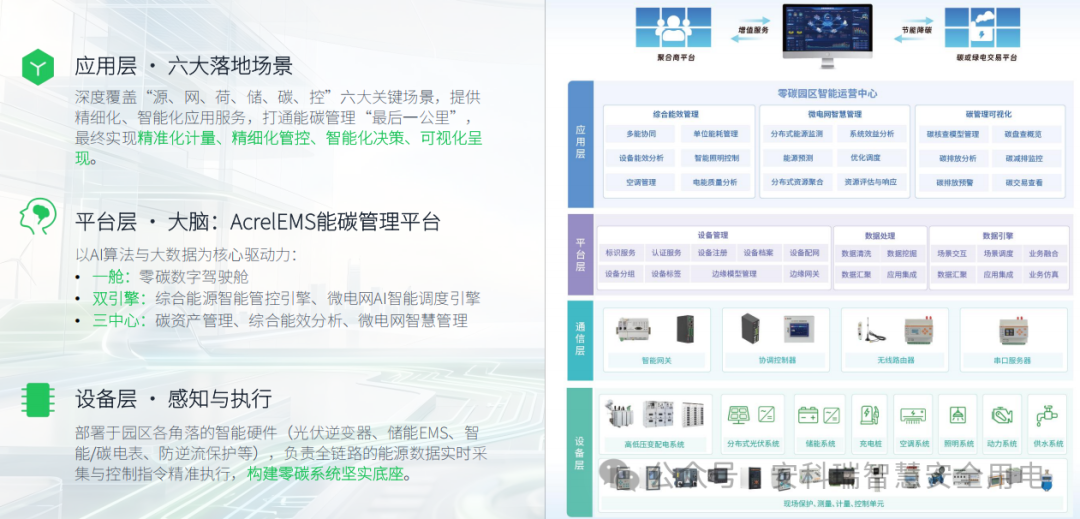
Task: Click the antenna device above 无线路由器
Action: (869, 332)
